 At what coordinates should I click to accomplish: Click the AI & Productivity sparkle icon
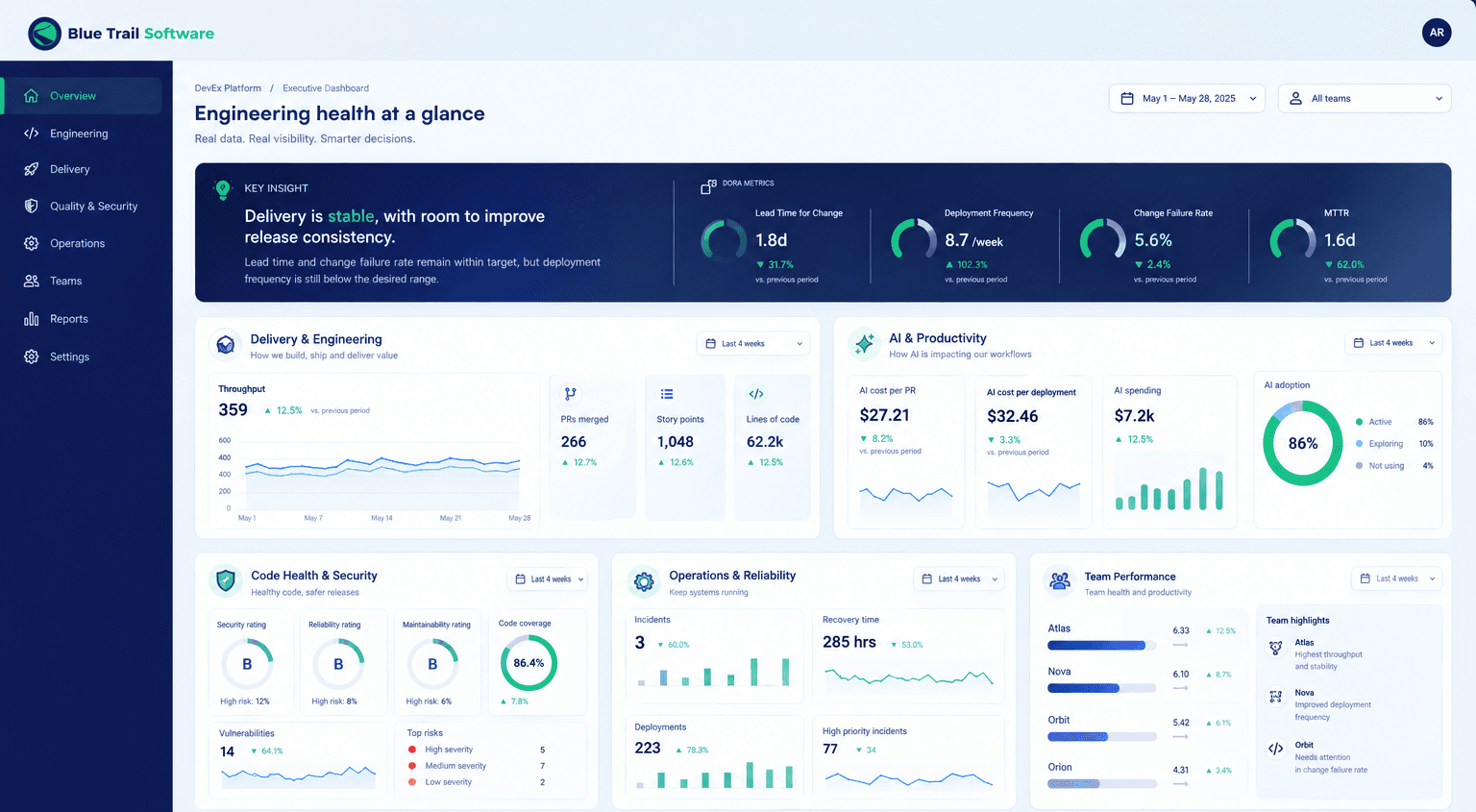[x=865, y=344]
